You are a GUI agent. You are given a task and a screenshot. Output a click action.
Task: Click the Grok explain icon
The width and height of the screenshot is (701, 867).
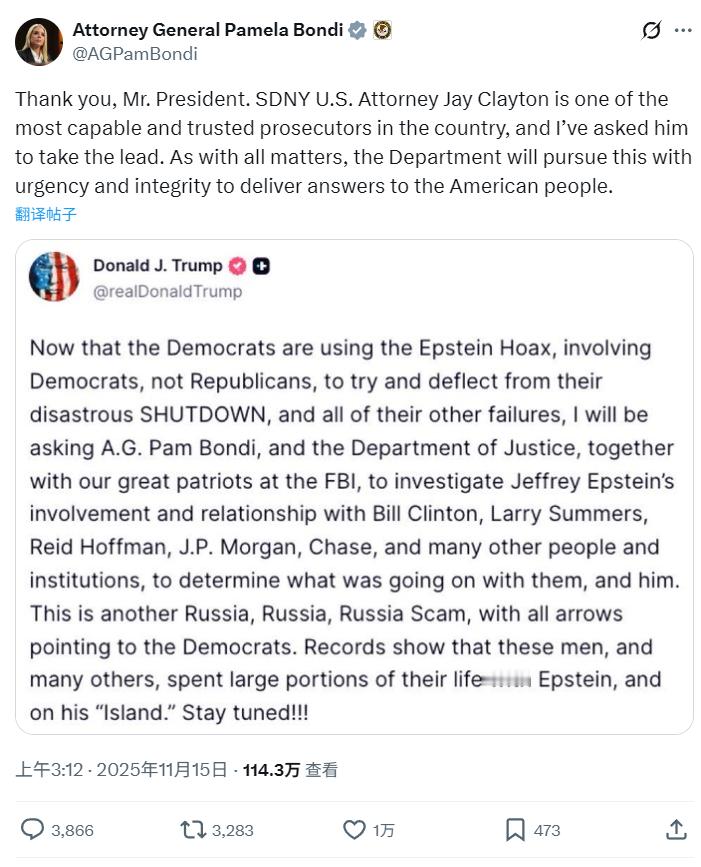click(x=651, y=31)
